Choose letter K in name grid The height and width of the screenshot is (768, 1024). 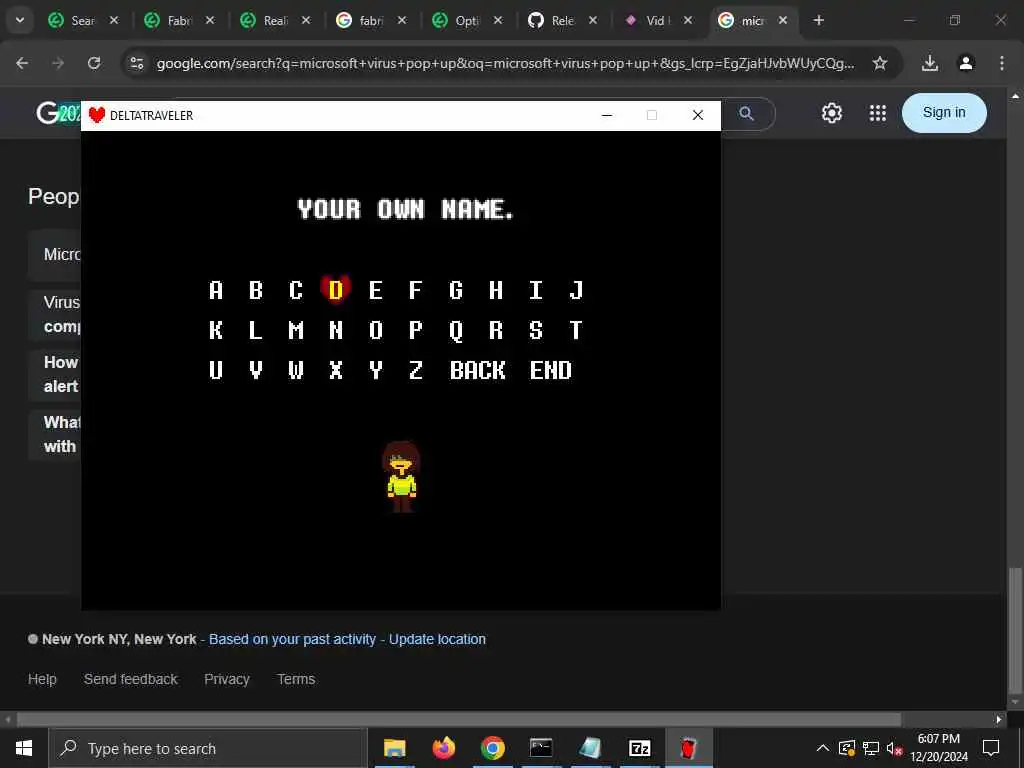216,330
